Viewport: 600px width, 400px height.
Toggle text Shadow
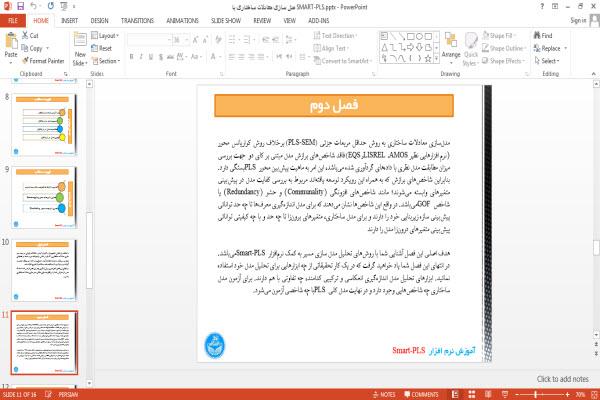click(x=161, y=57)
